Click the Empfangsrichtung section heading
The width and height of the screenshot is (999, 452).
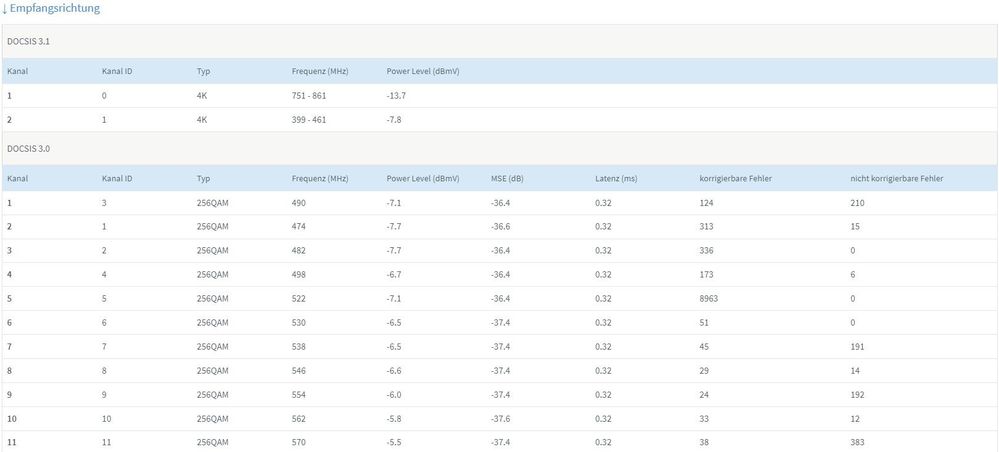(x=51, y=8)
